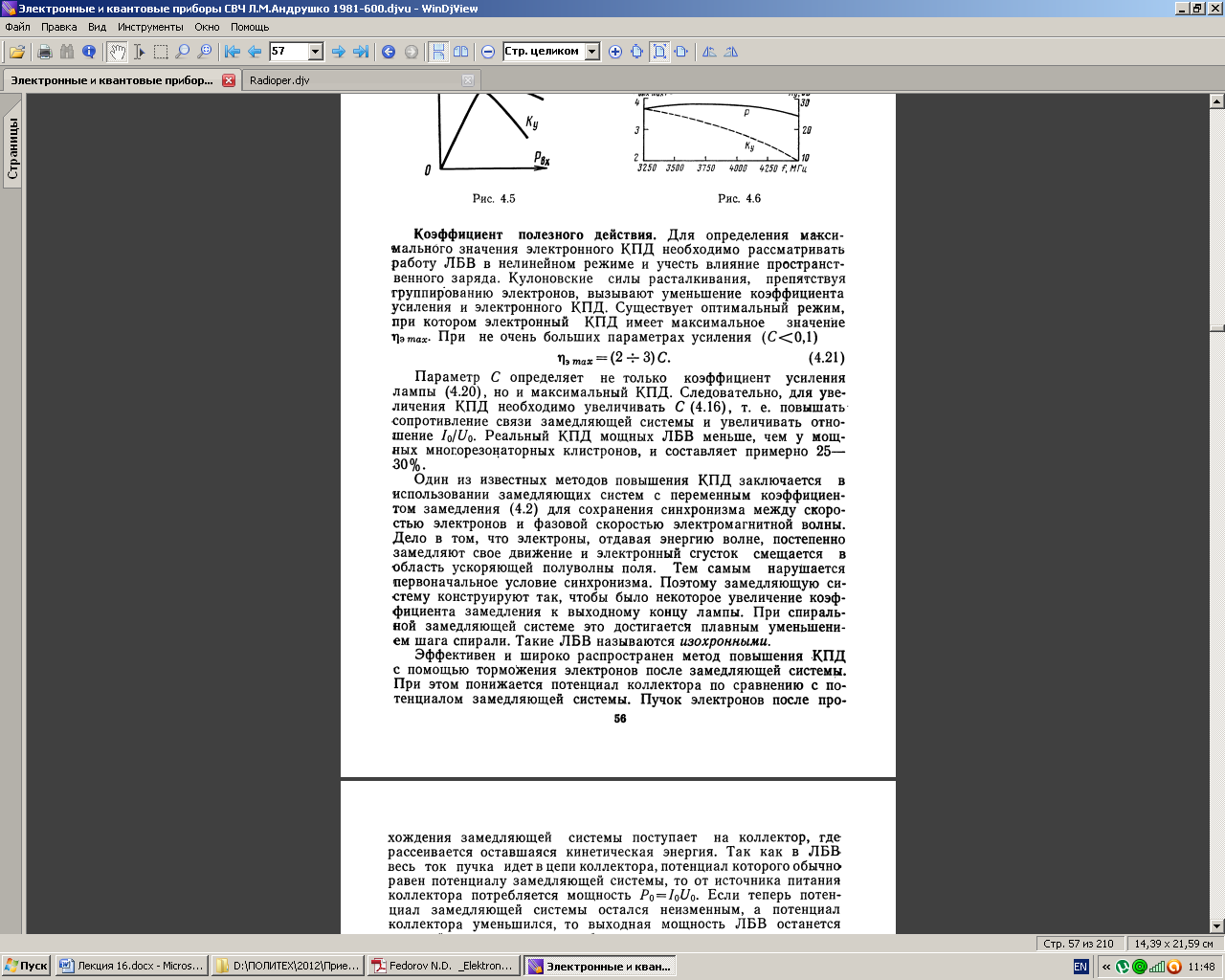Screen dimensions: 1225x980
Task: Rotate page clockwise
Action: (731, 52)
